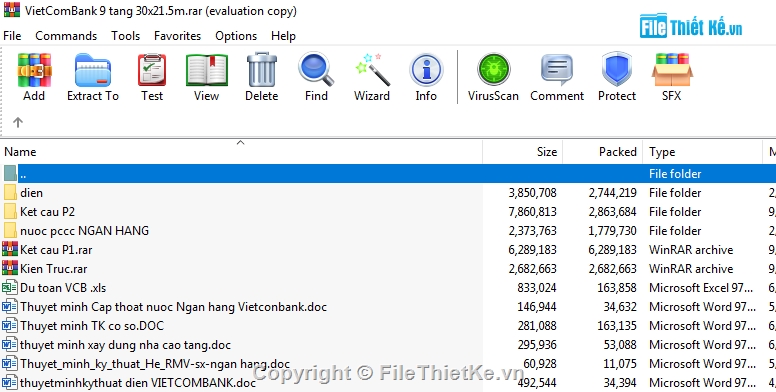Click the Kien Truc.rar archive icon
776x392 pixels.
tap(10, 269)
